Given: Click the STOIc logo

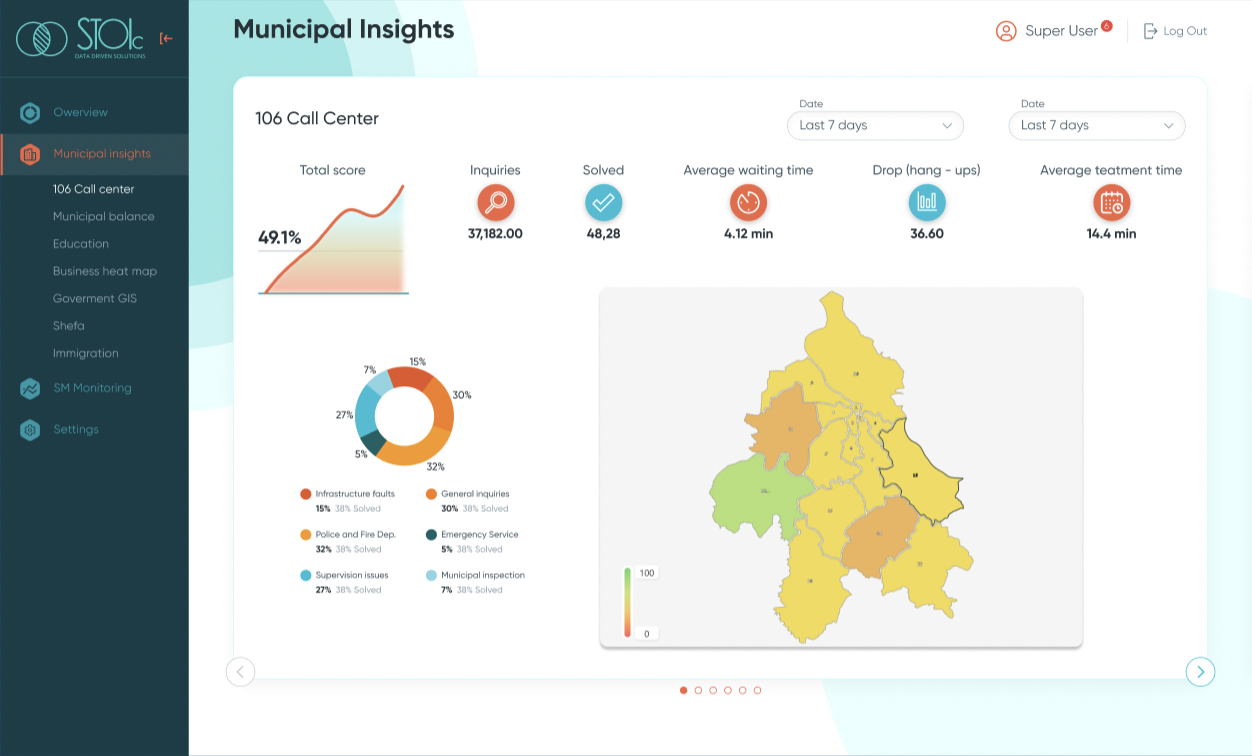Looking at the screenshot, I should click(81, 39).
